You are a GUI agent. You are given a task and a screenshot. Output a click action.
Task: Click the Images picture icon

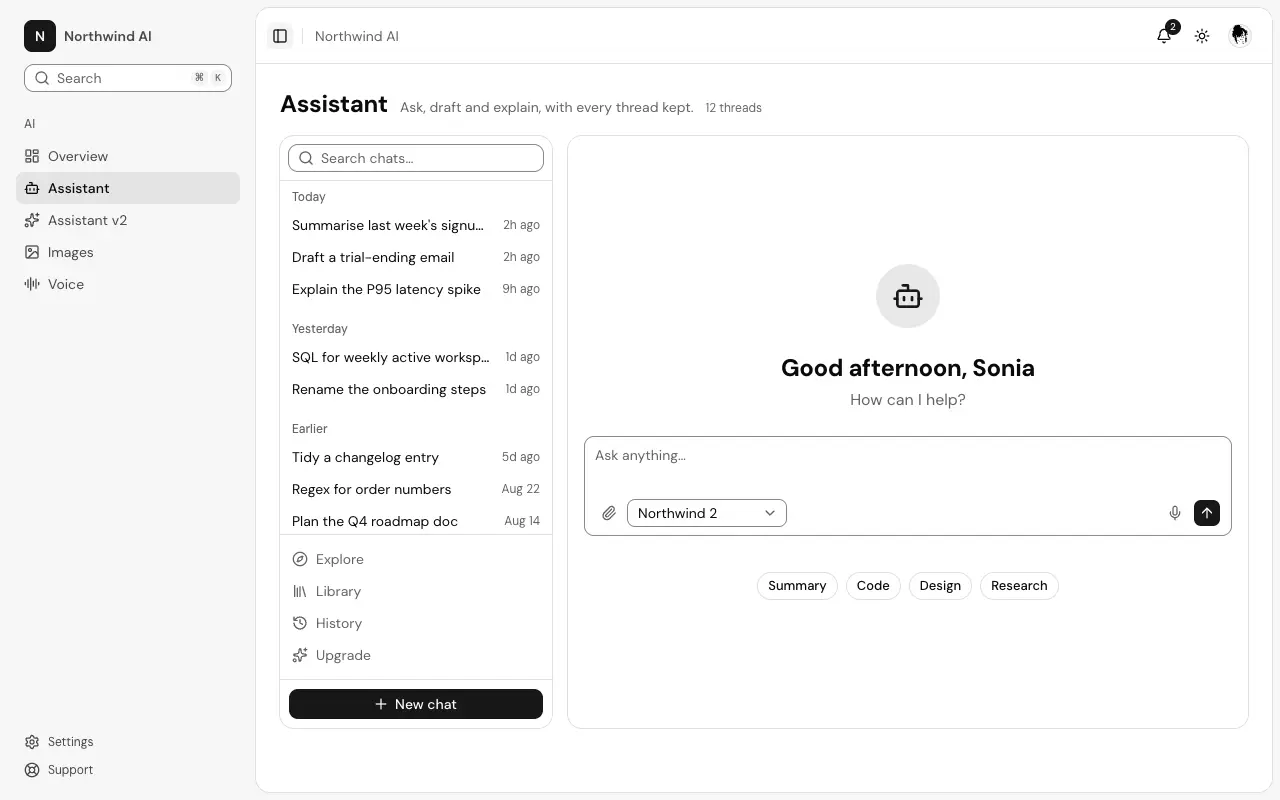[32, 252]
